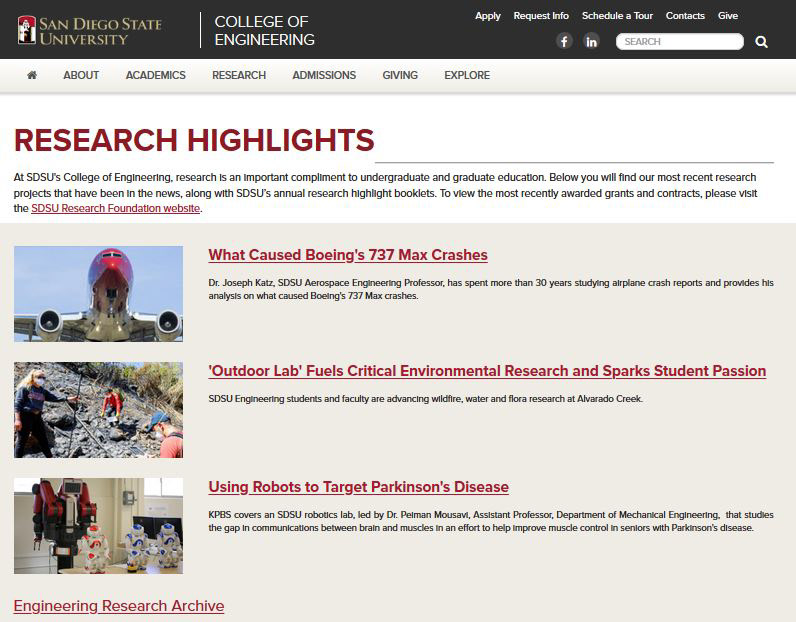Open the Contacts link
The width and height of the screenshot is (796, 622).
685,16
